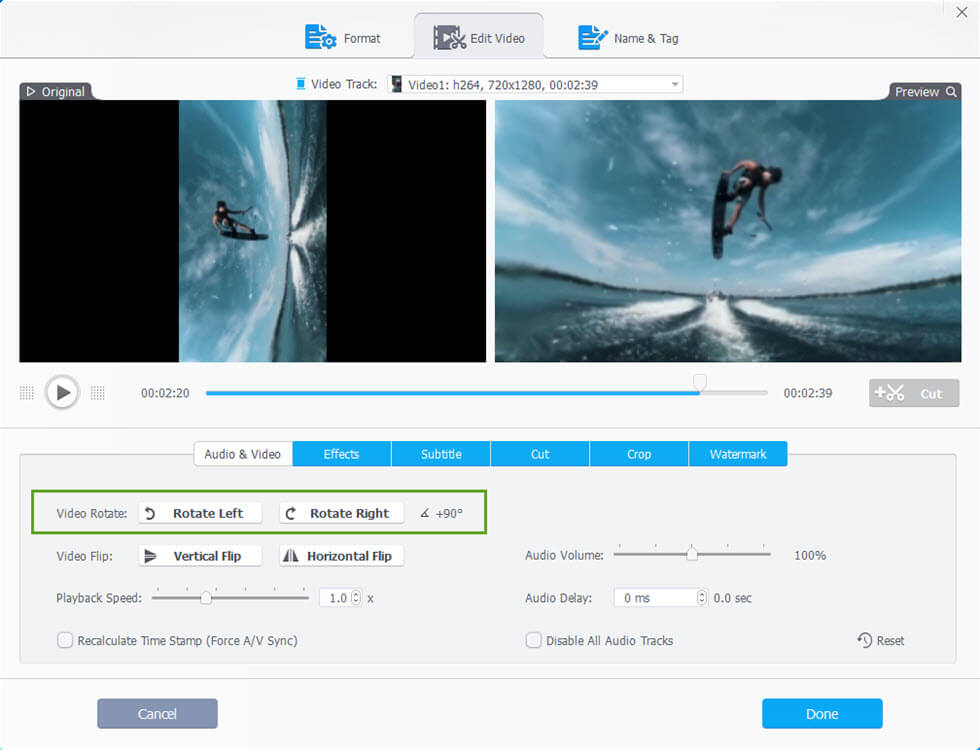Click the Rotate Left button
The height and width of the screenshot is (750, 980).
pos(200,513)
